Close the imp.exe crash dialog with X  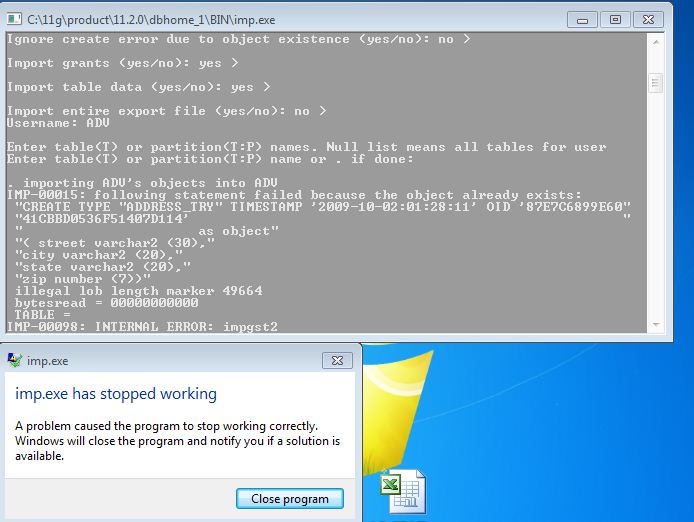coord(337,360)
